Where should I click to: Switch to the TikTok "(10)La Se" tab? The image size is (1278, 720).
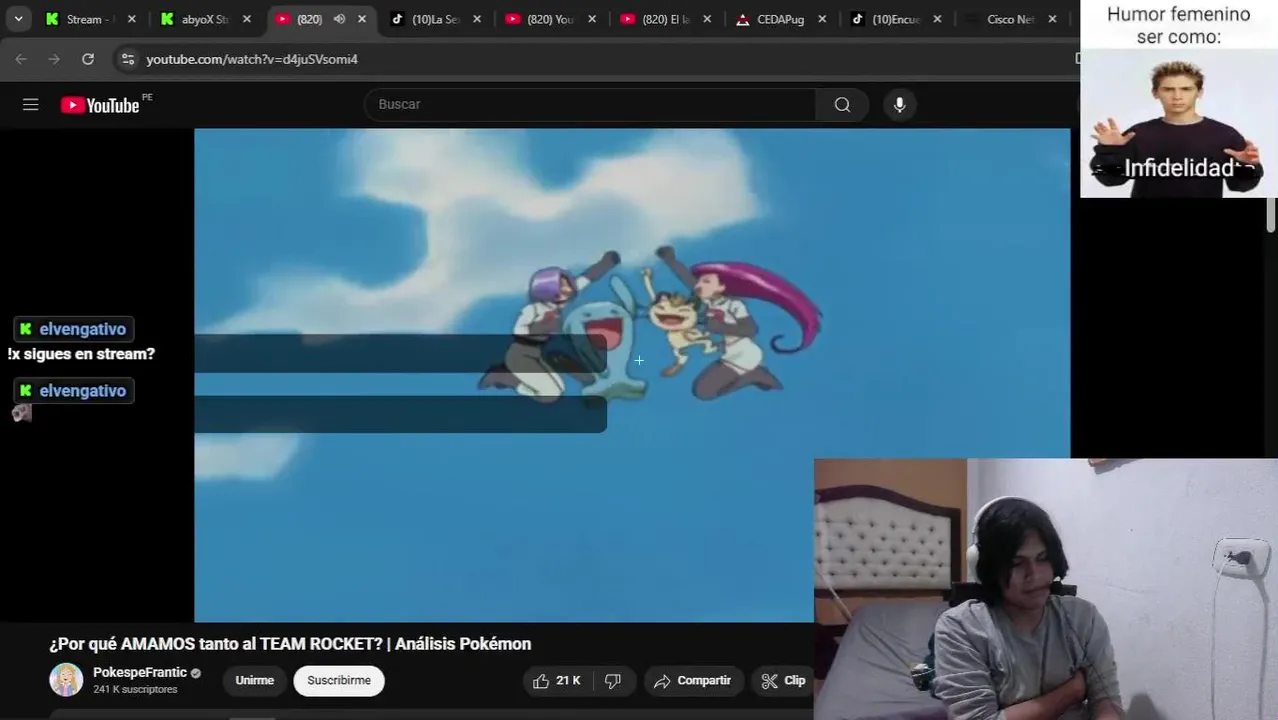coord(436,19)
